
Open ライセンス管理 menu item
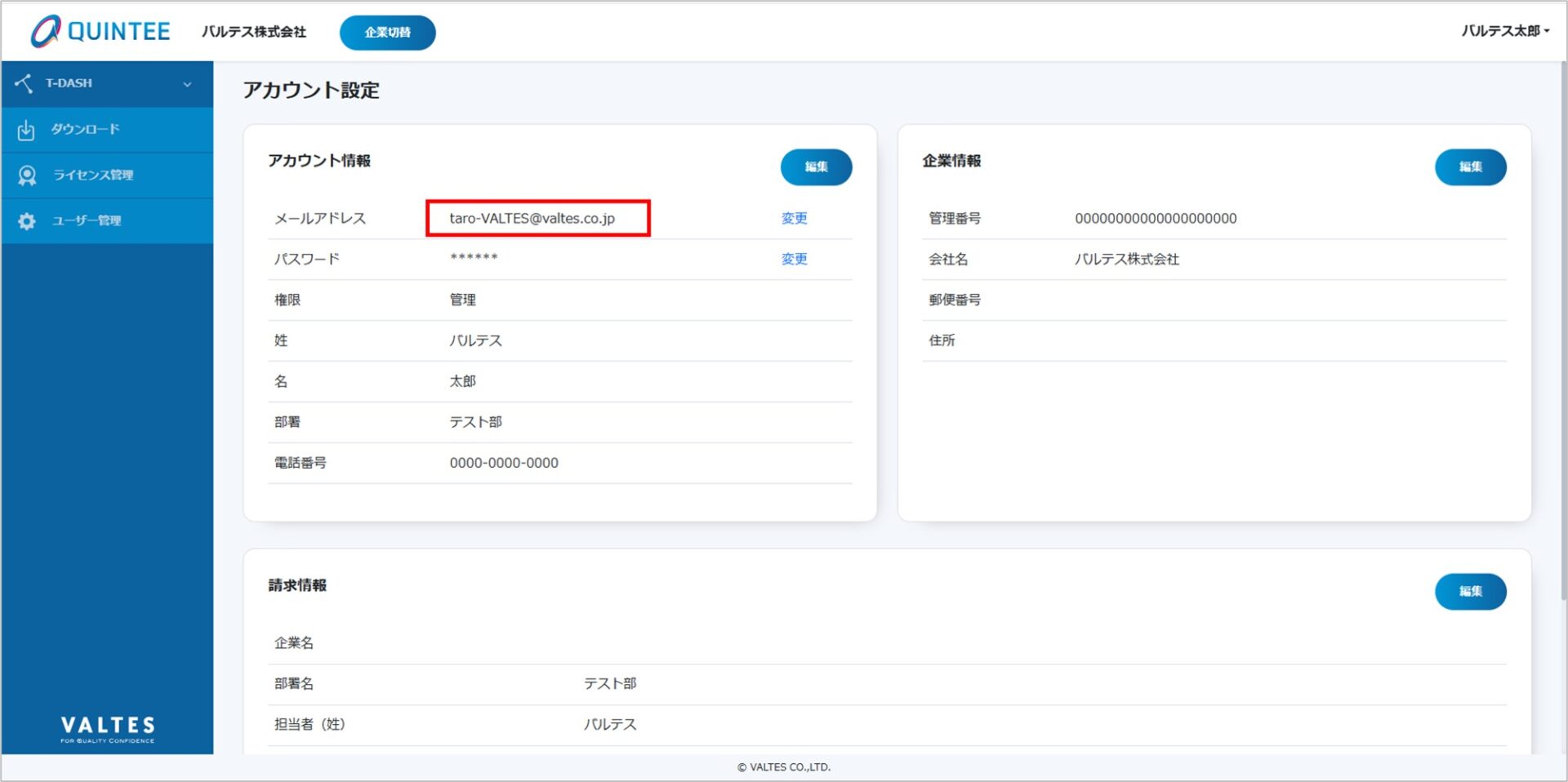pos(93,175)
